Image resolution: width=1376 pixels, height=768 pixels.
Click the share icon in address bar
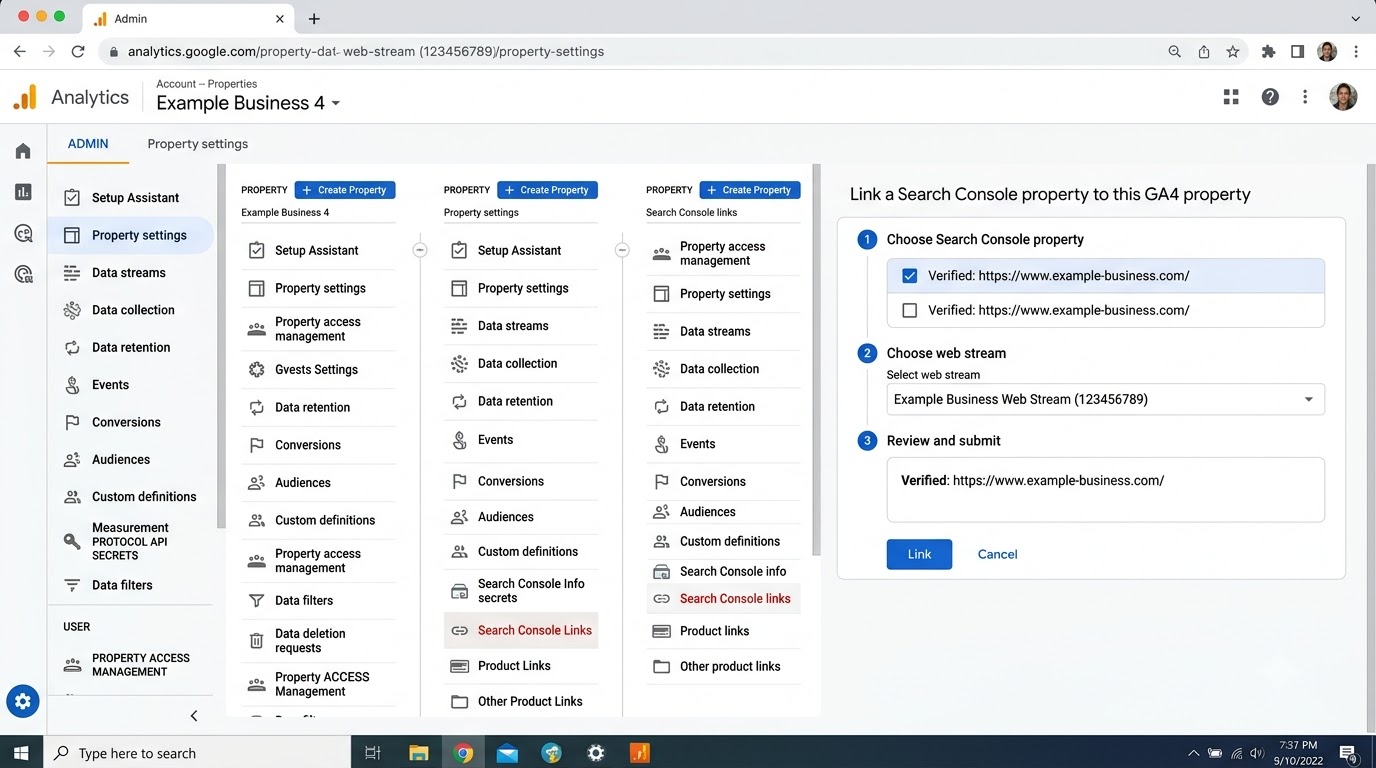pos(1204,51)
